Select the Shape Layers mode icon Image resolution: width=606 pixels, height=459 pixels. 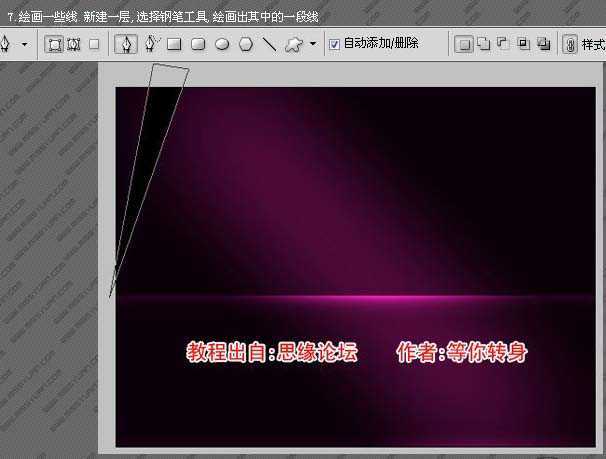(x=54, y=44)
